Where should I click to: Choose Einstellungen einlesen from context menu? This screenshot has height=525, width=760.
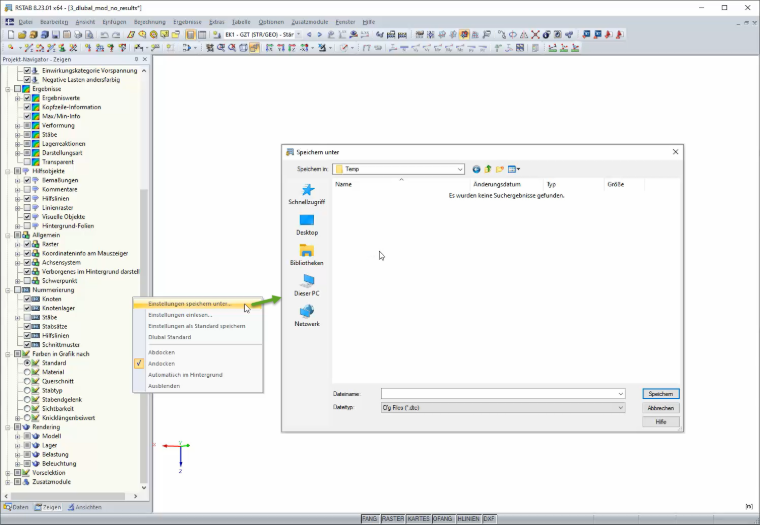180,315
